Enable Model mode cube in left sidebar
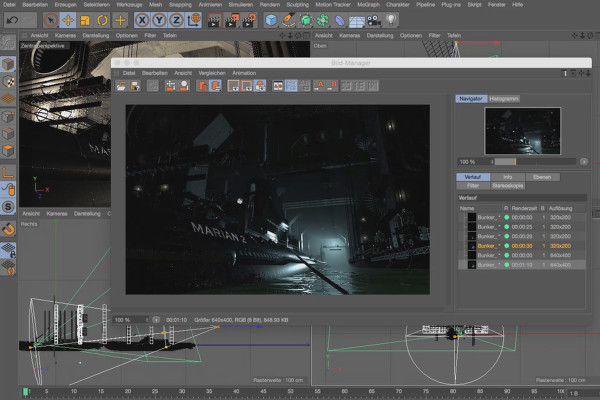This screenshot has width=600, height=400. pyautogui.click(x=8, y=64)
